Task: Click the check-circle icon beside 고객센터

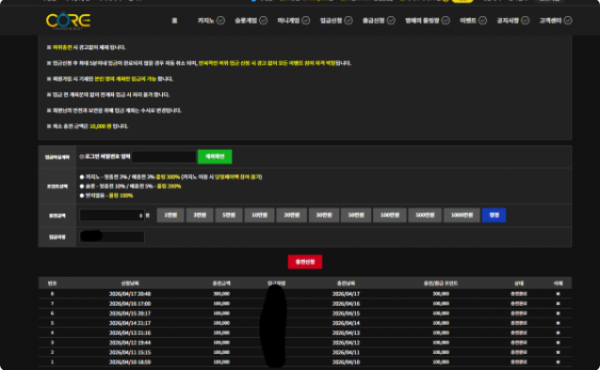Action: [x=568, y=20]
